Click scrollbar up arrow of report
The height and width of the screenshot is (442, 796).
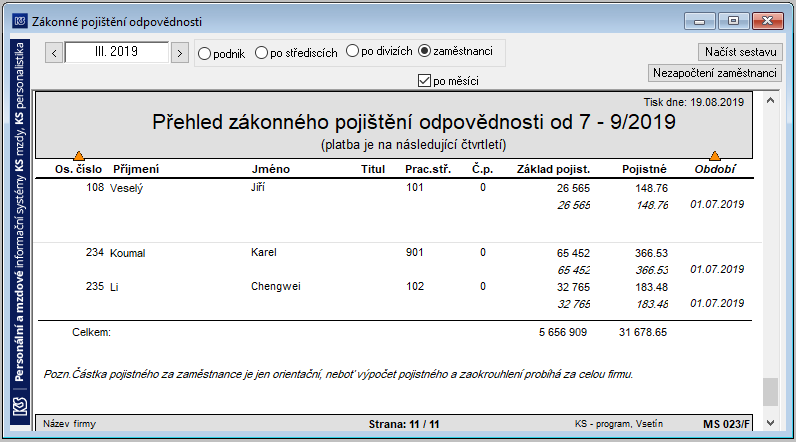[x=770, y=100]
